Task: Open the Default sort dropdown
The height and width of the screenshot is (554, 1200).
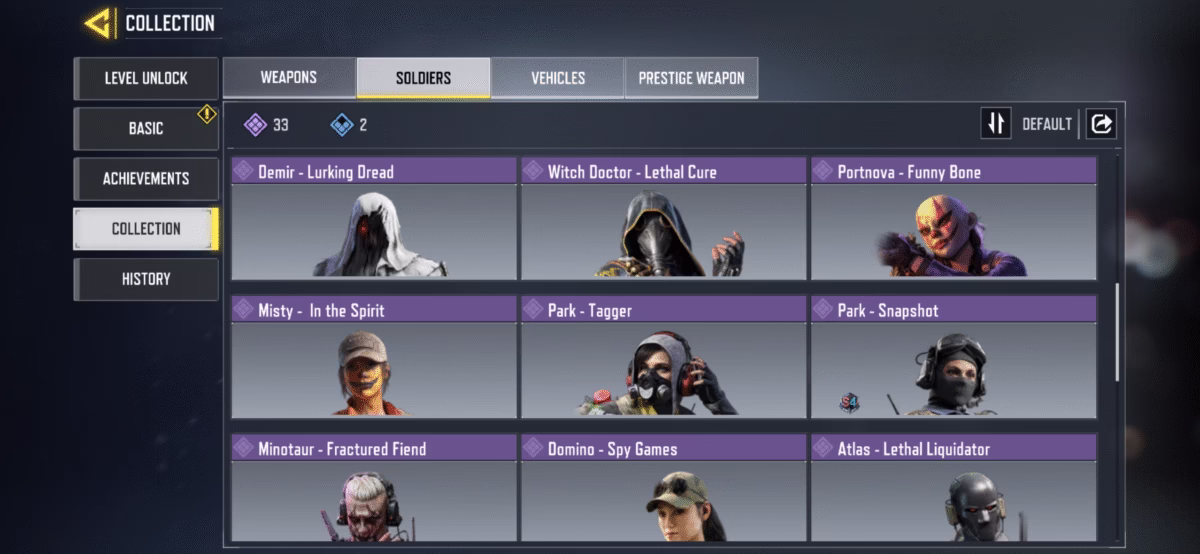Action: point(1046,125)
